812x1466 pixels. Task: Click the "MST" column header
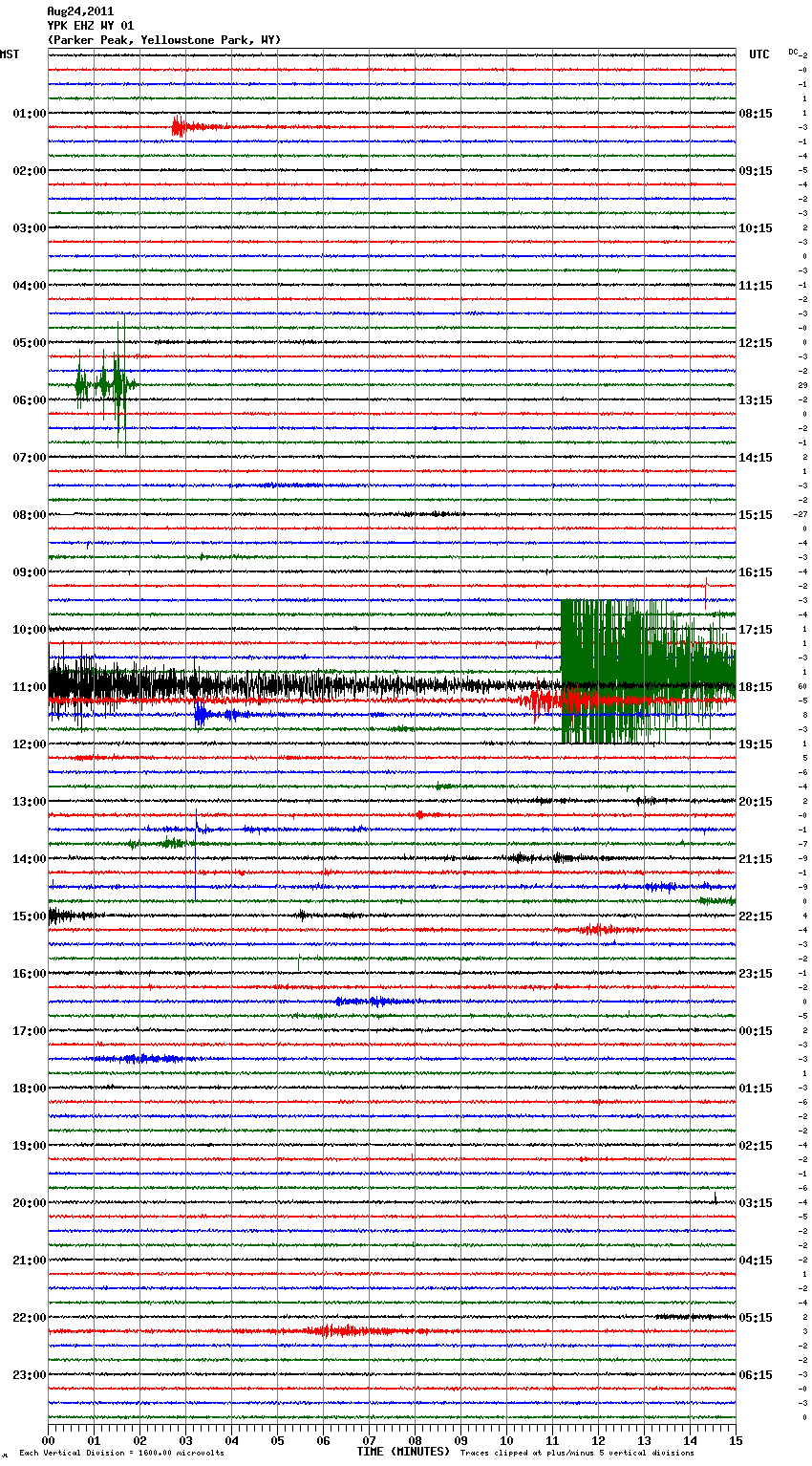10,54
